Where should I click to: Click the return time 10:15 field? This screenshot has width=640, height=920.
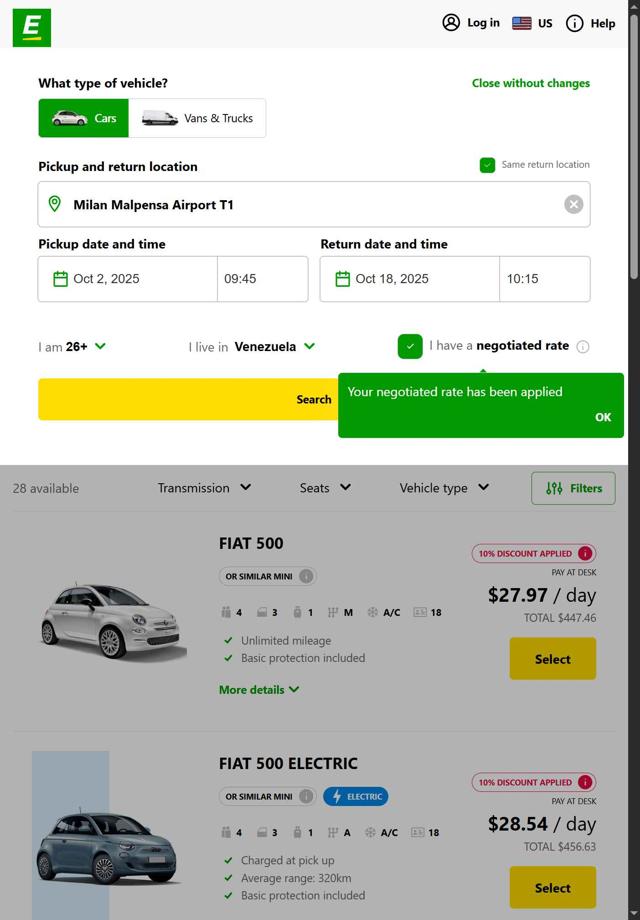click(544, 279)
